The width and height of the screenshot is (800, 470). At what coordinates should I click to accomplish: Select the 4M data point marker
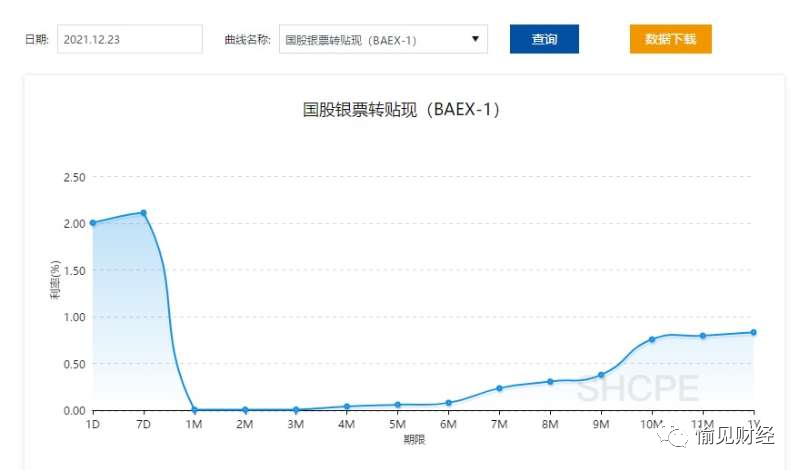[347, 406]
